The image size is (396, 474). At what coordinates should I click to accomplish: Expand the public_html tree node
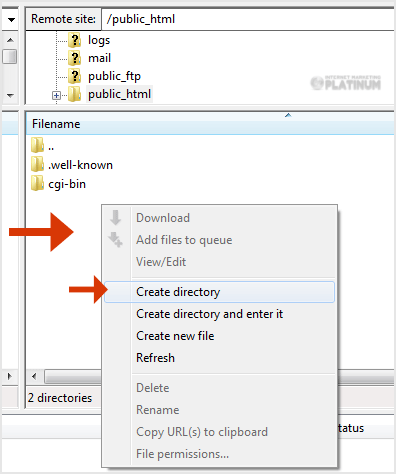click(56, 96)
